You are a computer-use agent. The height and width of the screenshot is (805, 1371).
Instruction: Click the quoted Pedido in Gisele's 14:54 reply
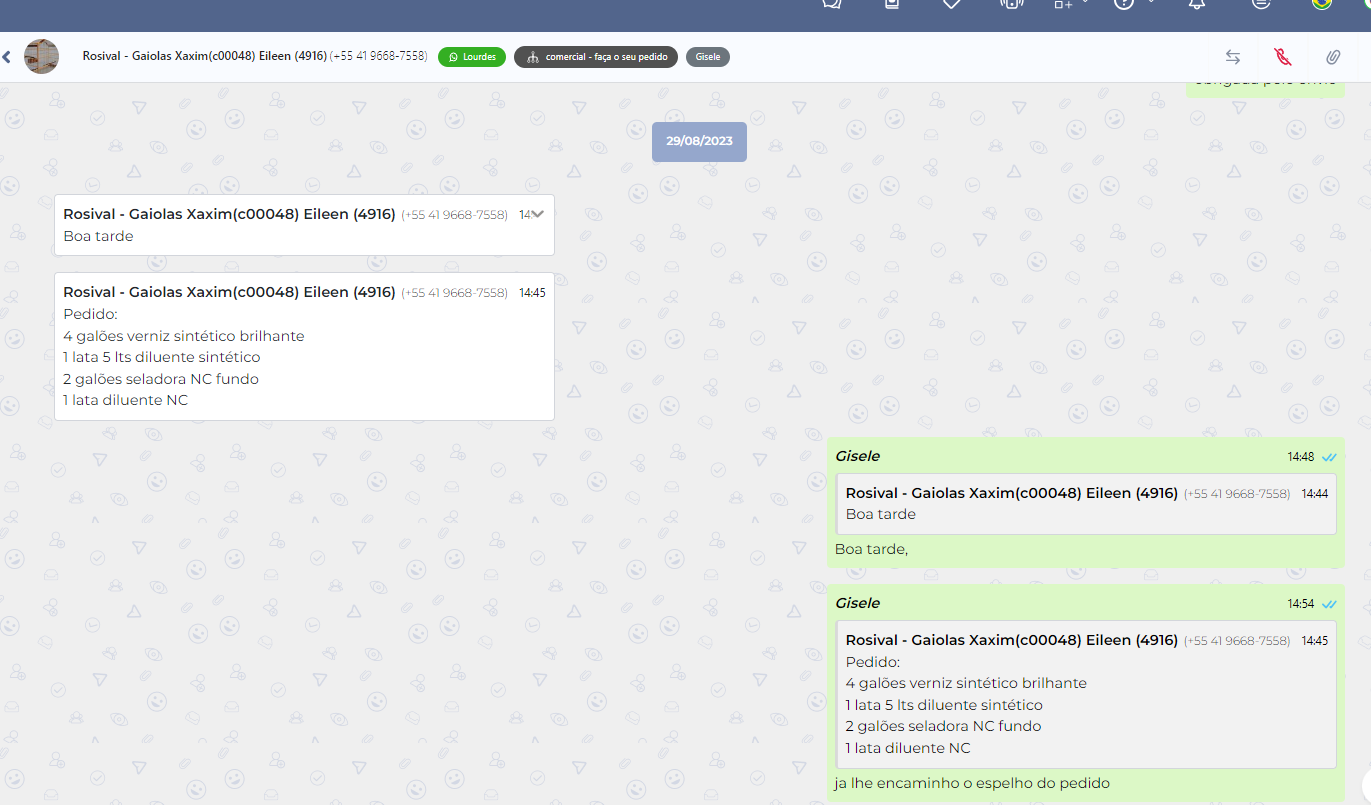(x=1086, y=694)
